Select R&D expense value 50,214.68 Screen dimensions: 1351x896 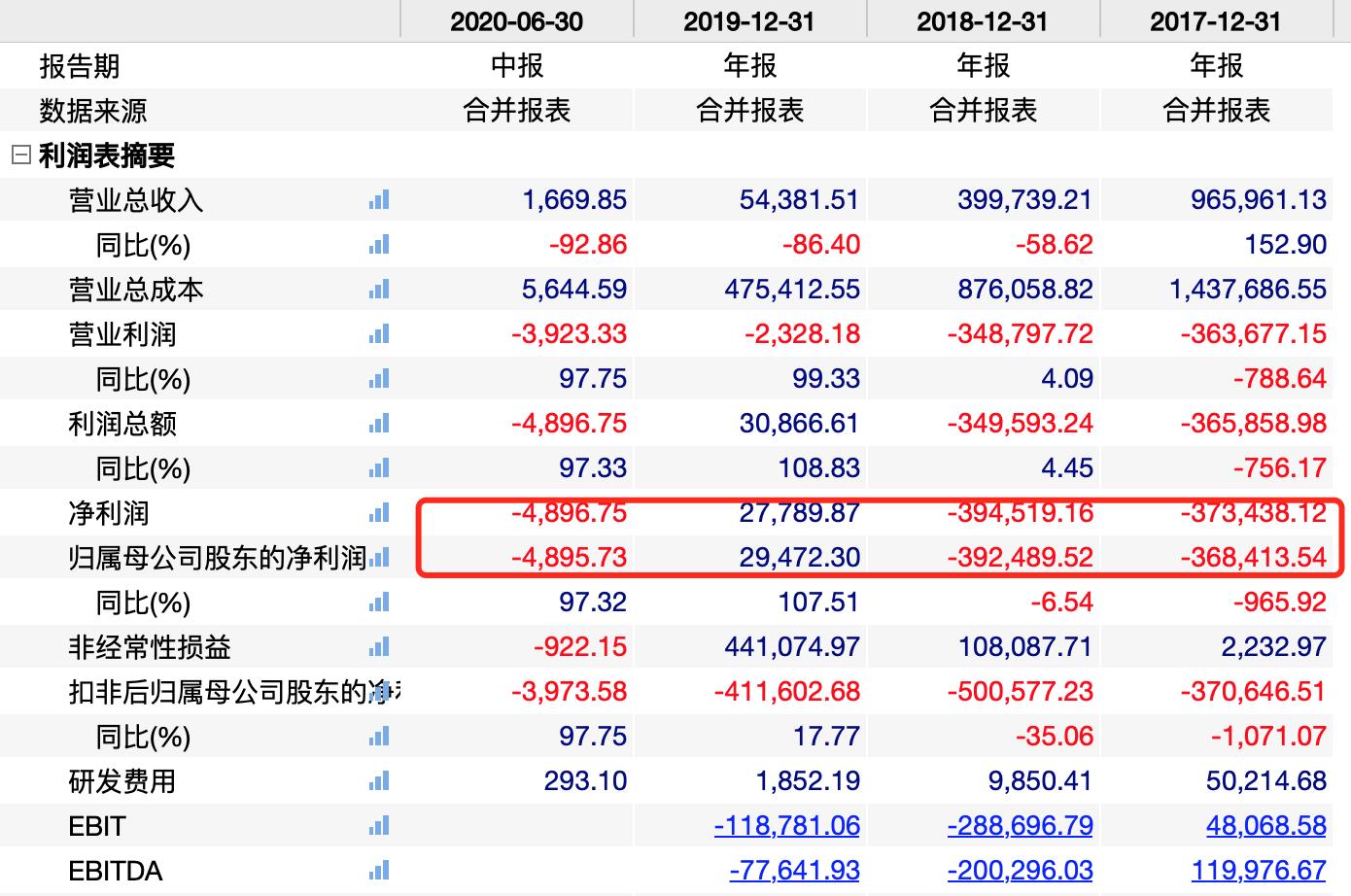click(1266, 781)
